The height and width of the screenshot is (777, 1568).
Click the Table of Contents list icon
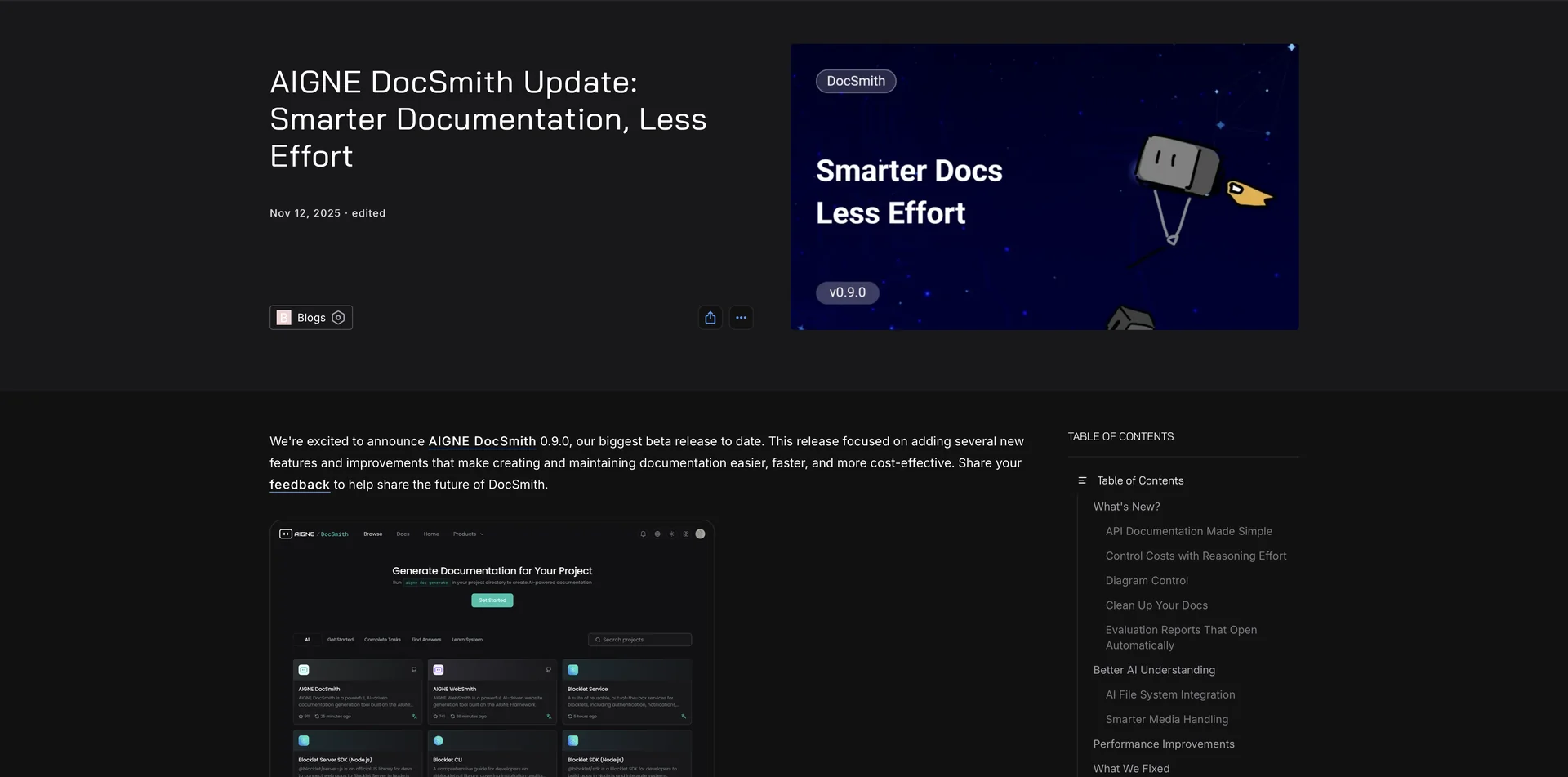tap(1082, 480)
